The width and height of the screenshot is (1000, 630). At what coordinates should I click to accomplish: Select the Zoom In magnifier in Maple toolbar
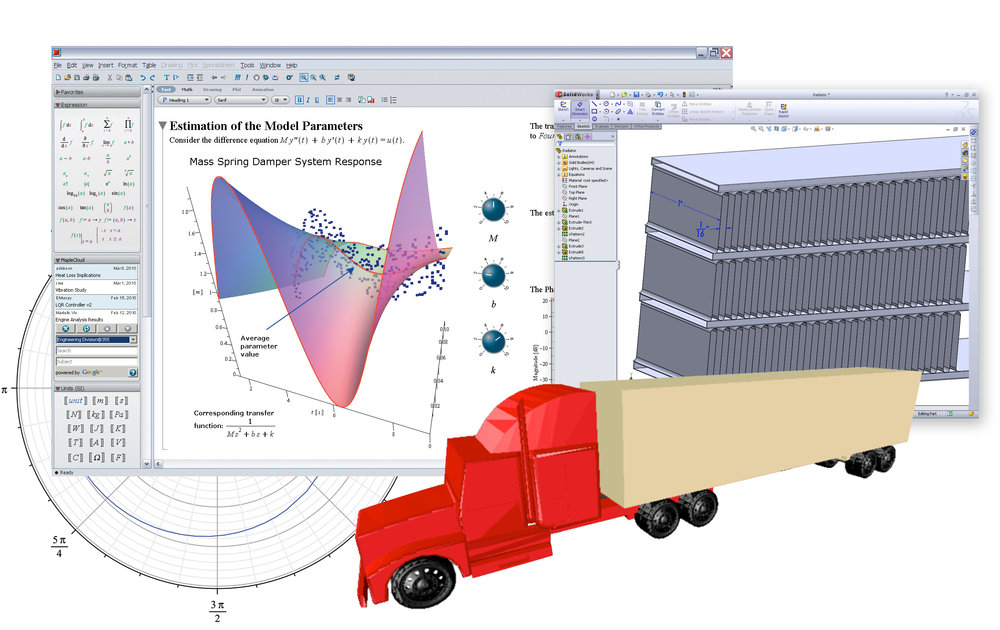click(x=313, y=75)
